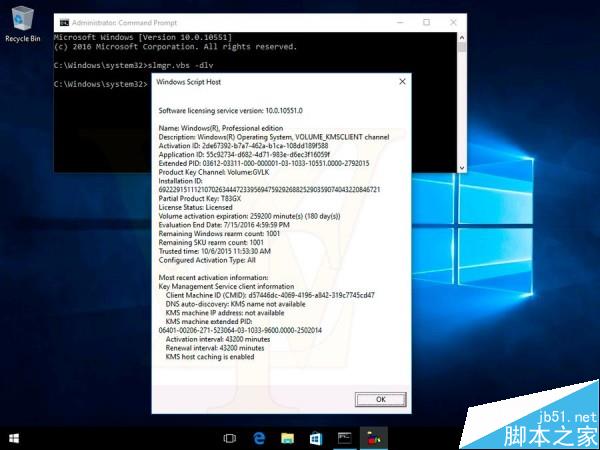Click 'Software licensing service version' line
Image resolution: width=600 pixels, height=450 pixels.
click(x=230, y=111)
